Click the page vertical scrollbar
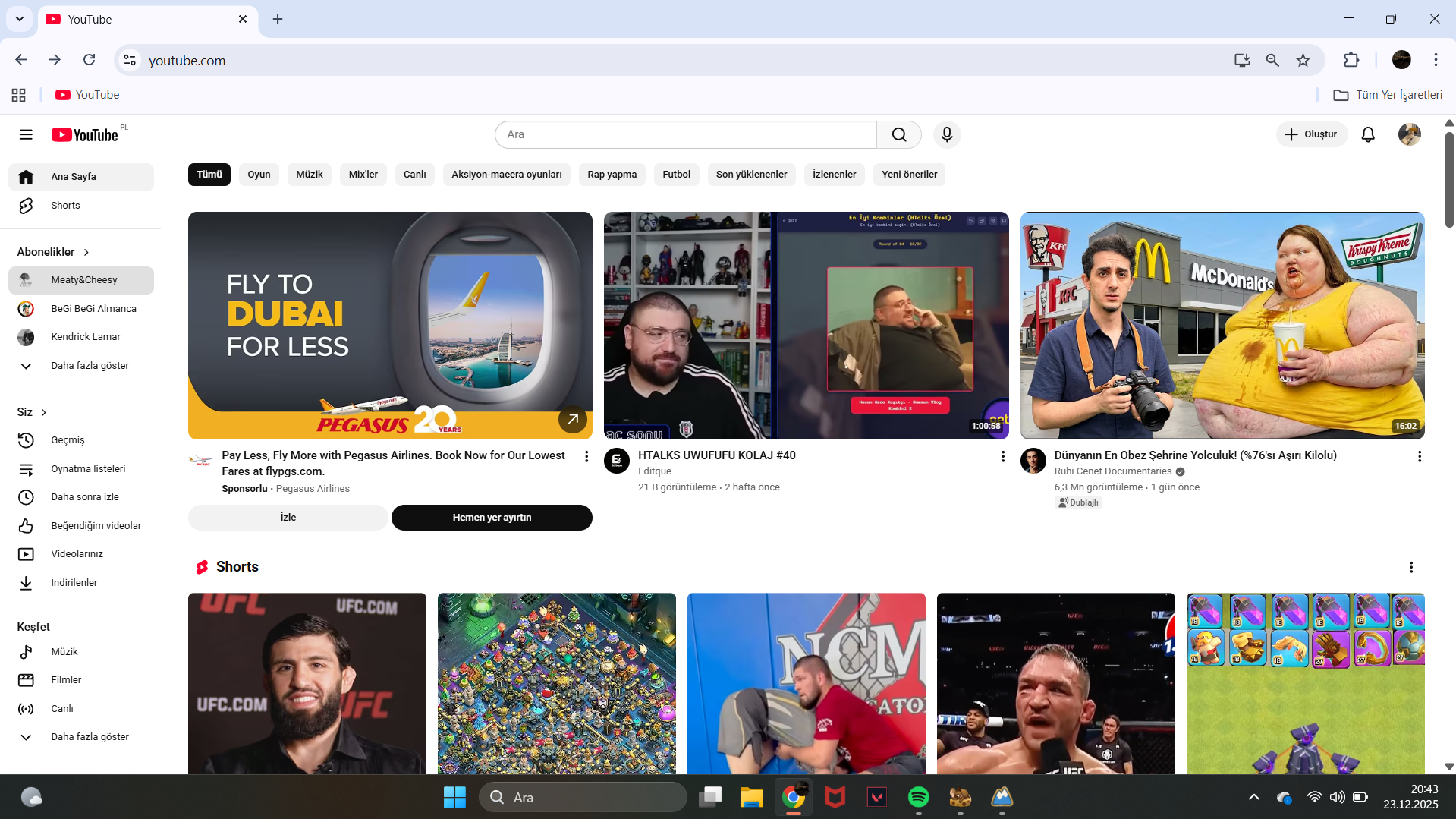This screenshot has width=1456, height=819. click(x=1449, y=179)
